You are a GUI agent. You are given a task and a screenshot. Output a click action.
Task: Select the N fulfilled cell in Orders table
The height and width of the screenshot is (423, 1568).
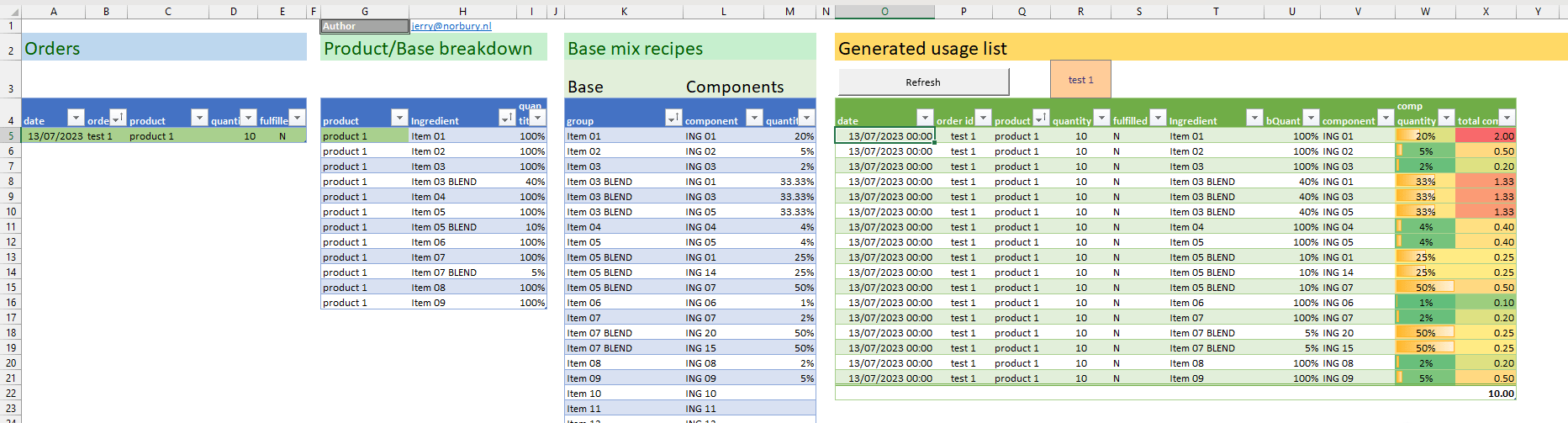[x=282, y=135]
